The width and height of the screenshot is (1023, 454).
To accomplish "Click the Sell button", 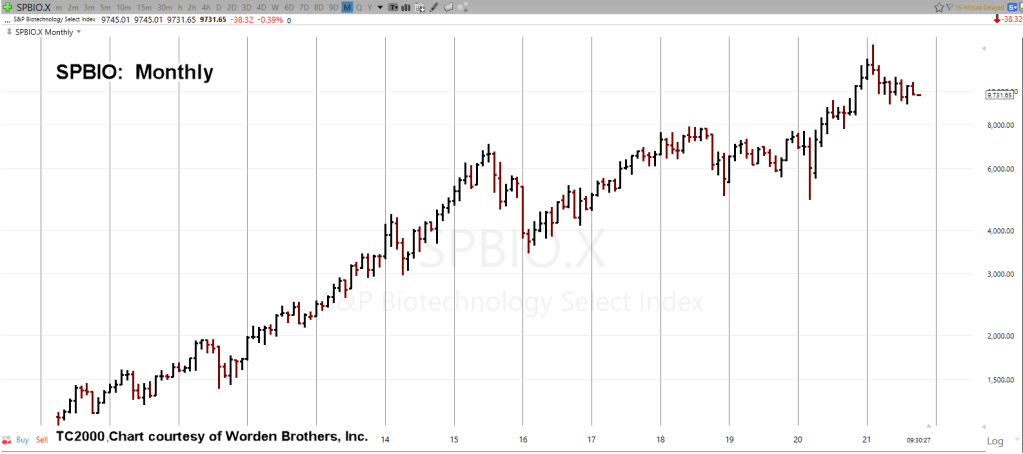I will pyautogui.click(x=42, y=439).
